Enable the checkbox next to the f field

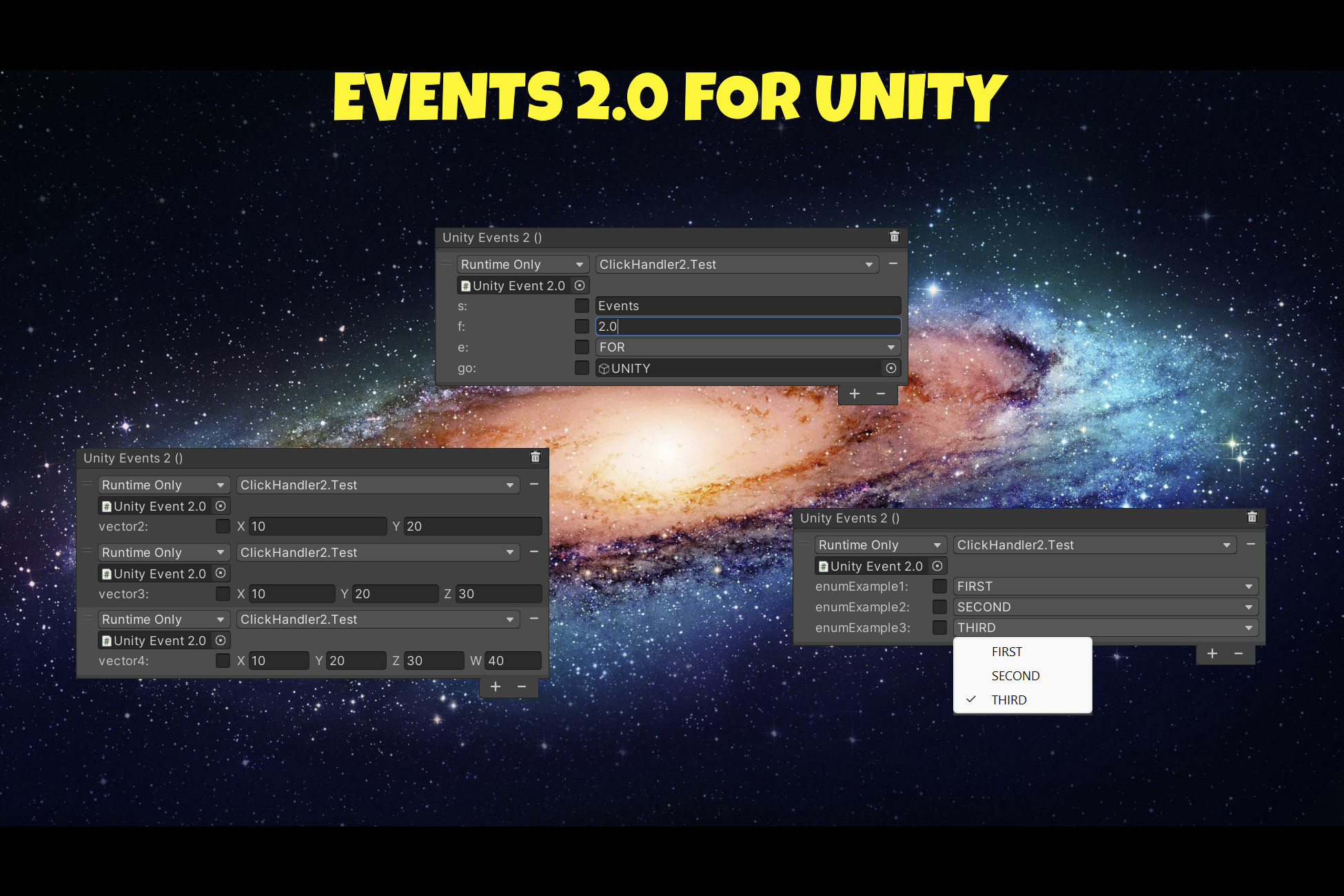582,326
